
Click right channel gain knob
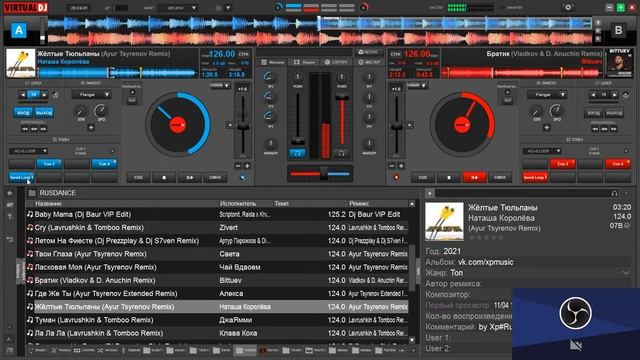[x=341, y=78]
